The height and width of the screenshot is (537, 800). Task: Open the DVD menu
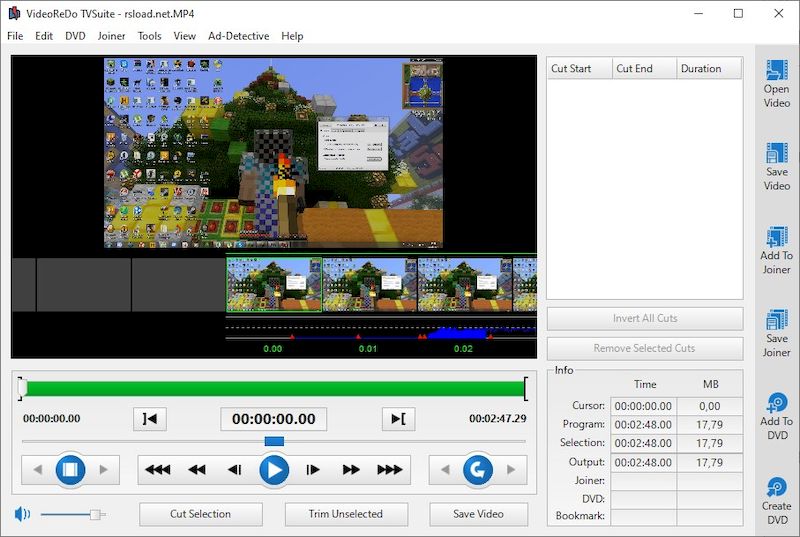75,36
